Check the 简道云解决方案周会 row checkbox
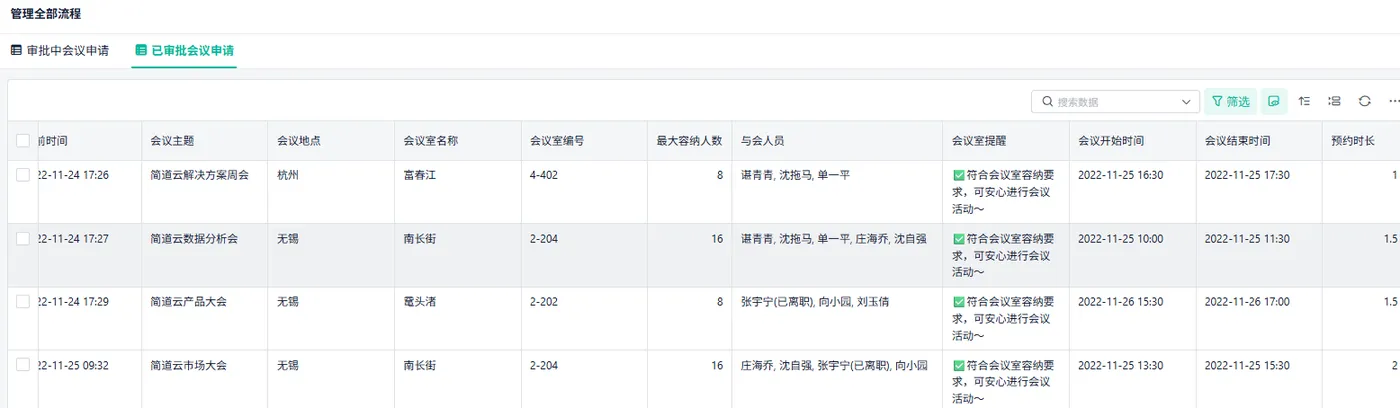The height and width of the screenshot is (408, 1400). pyautogui.click(x=23, y=175)
